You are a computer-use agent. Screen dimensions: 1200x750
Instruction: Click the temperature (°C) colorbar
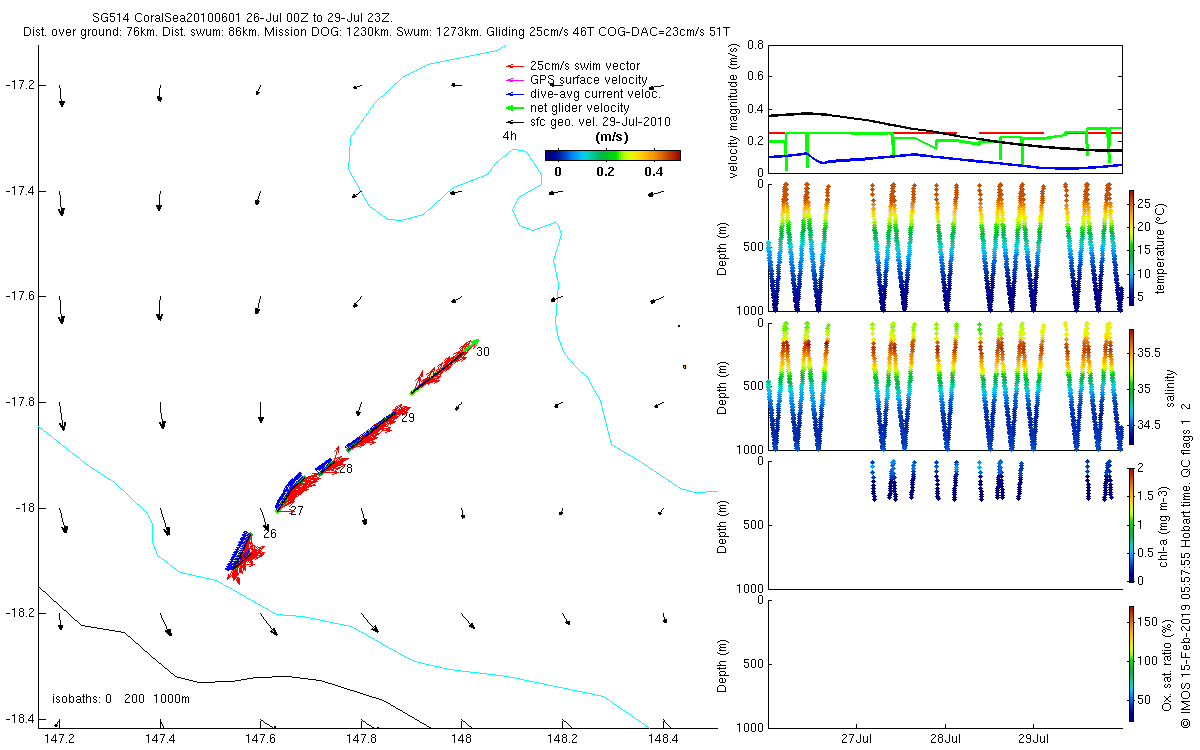coord(1131,247)
